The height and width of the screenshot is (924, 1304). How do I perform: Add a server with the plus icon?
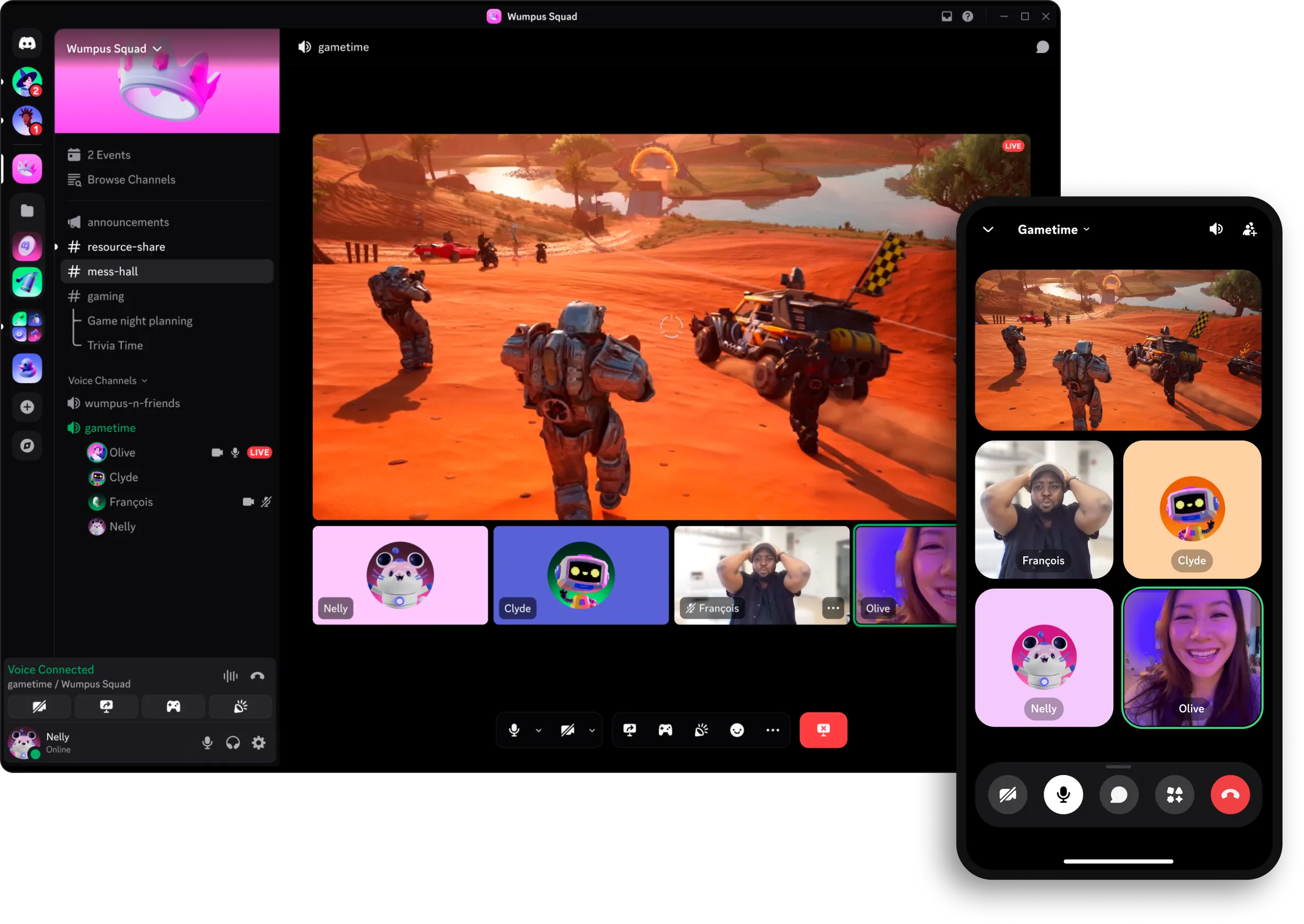pyautogui.click(x=26, y=407)
